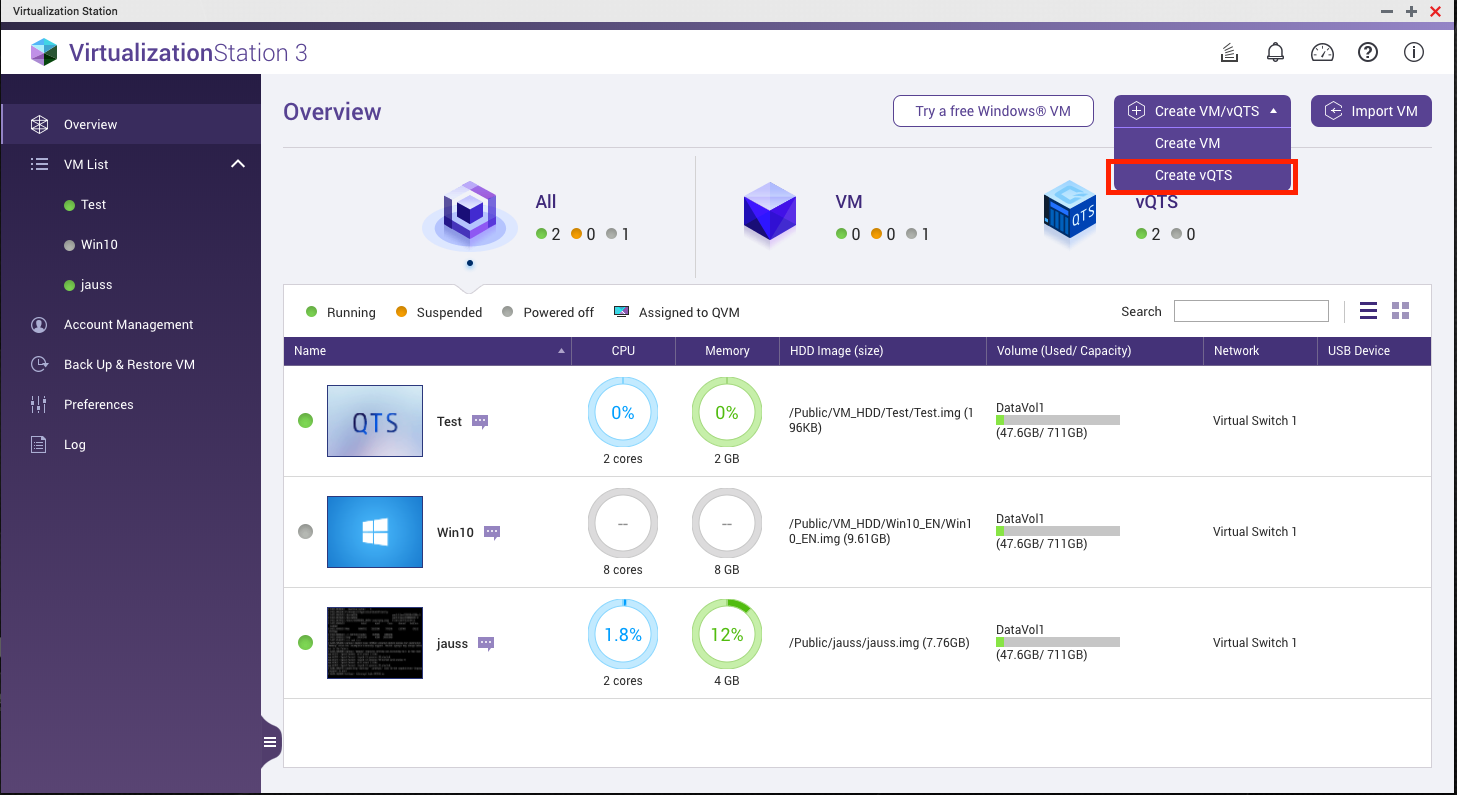Collapse the VM List tree chevron

coord(238,164)
